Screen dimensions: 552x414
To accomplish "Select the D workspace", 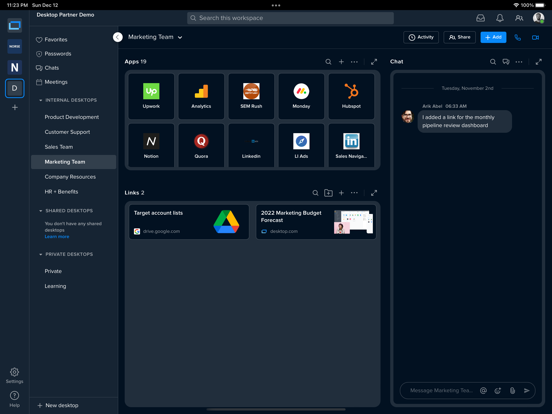I will tap(14, 88).
